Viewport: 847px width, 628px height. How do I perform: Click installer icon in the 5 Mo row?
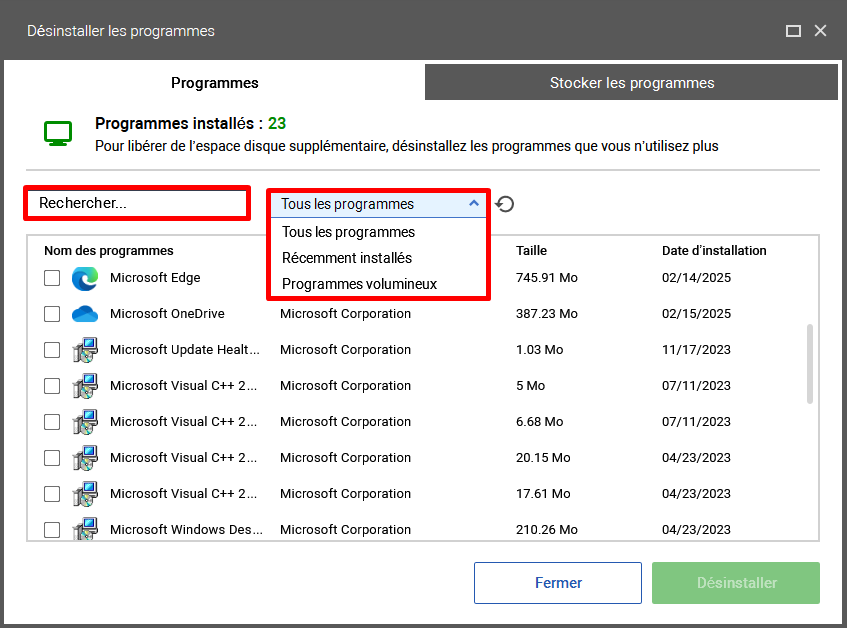tap(85, 386)
